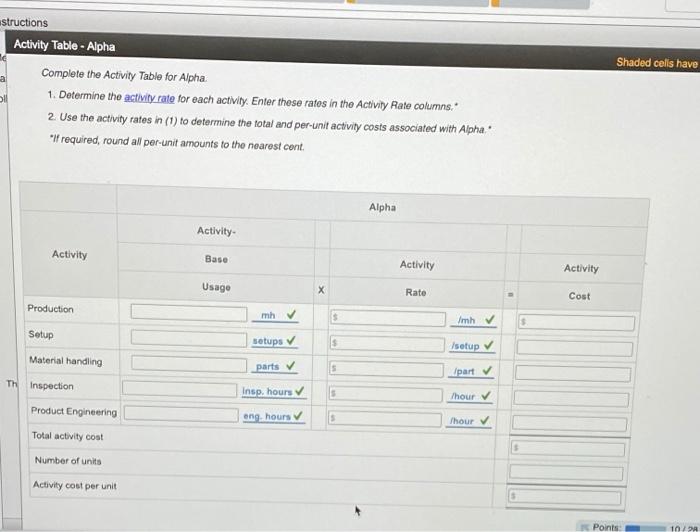This screenshot has height=532, width=700.
Task: Select the Material handling activity cost field
Action: point(573,374)
